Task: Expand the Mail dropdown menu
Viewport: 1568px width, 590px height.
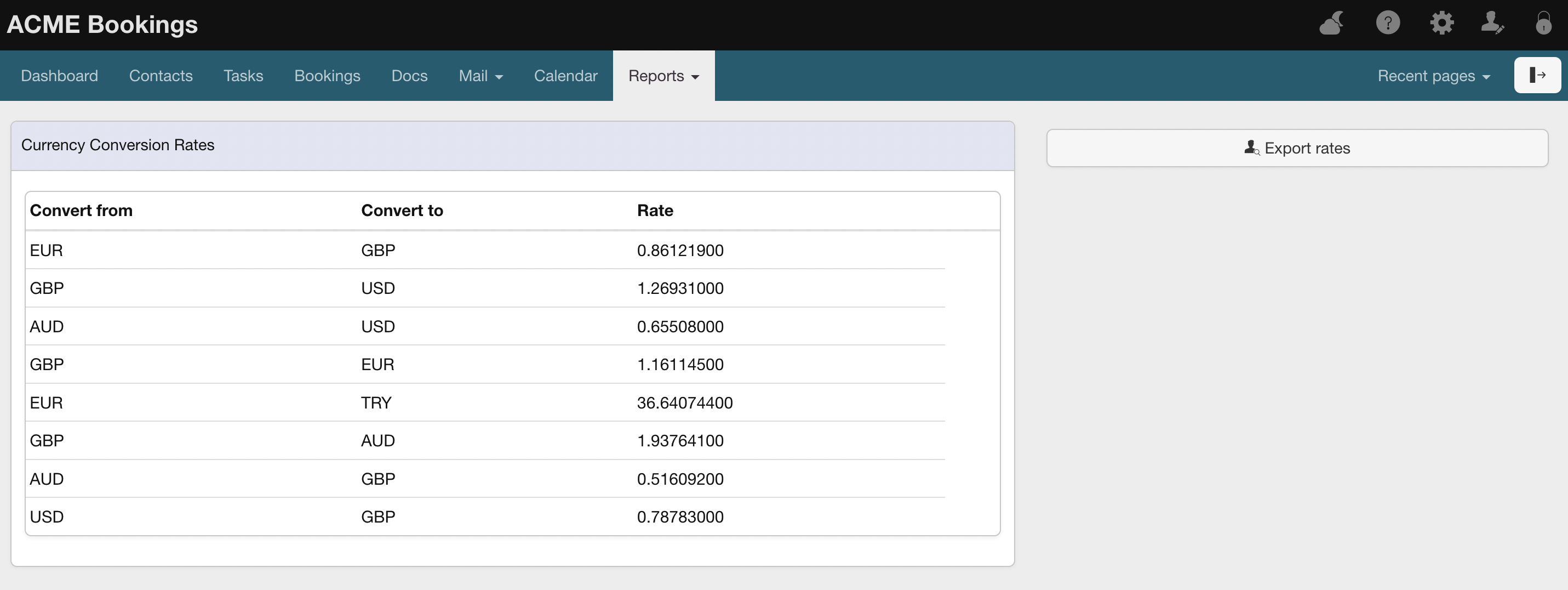Action: (x=481, y=76)
